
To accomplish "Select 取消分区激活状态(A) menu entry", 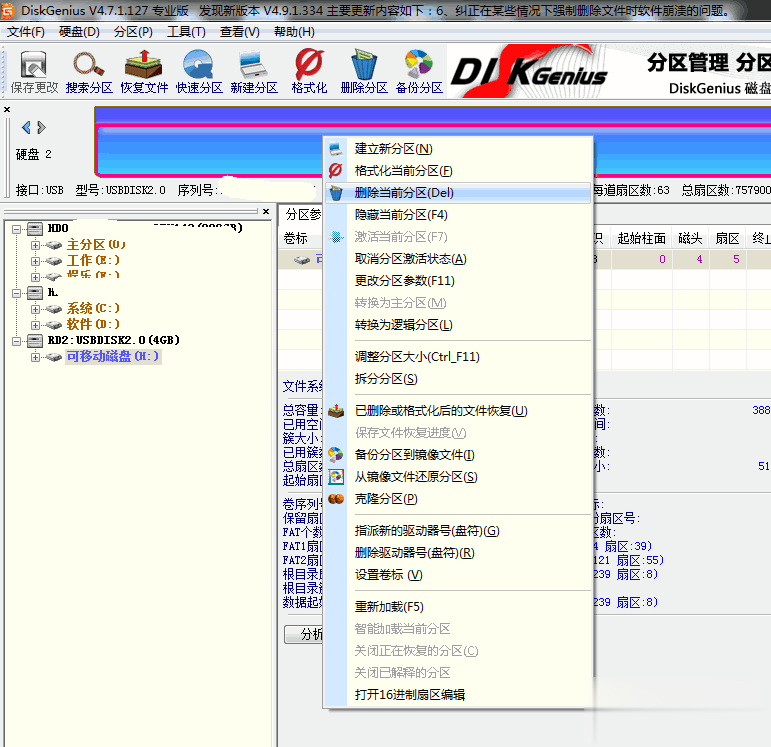I will (458, 259).
